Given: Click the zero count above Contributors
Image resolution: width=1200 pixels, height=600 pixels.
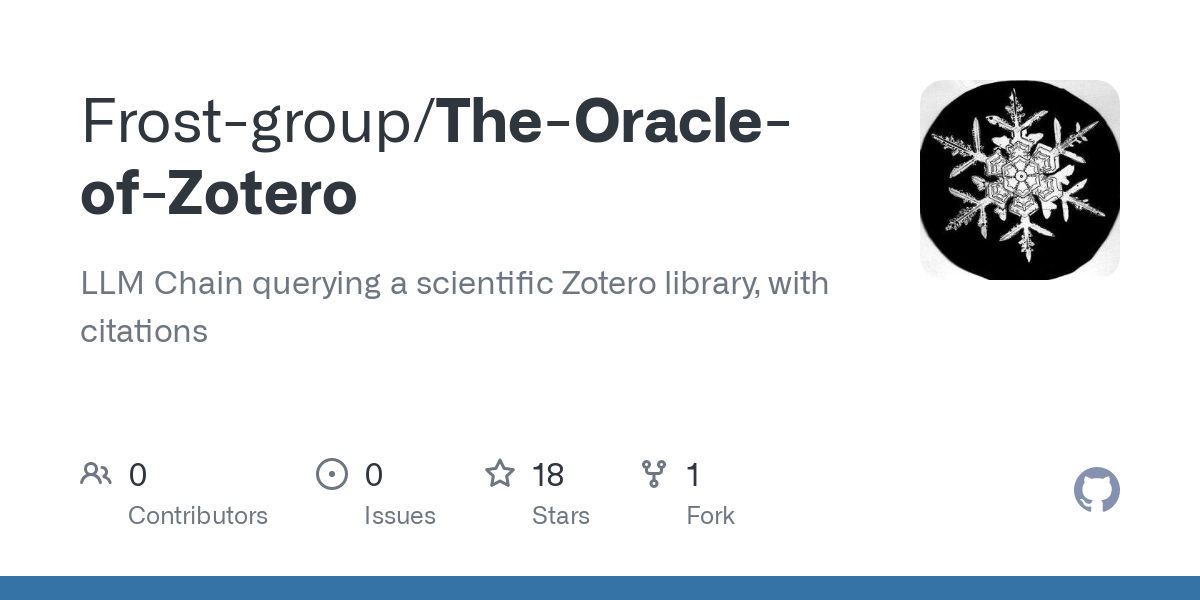Looking at the screenshot, I should [x=138, y=475].
